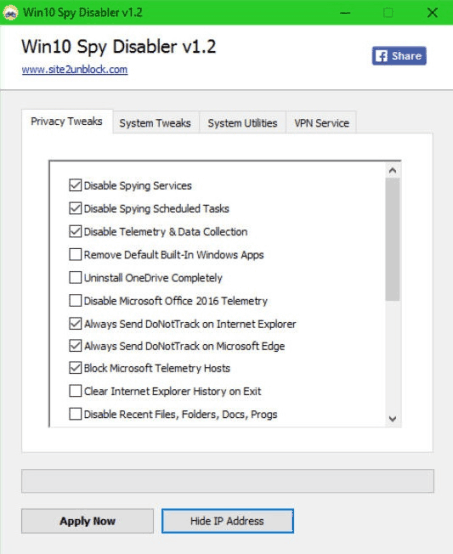This screenshot has width=453, height=554.
Task: Click the scroll down arrow in list
Action: (393, 419)
